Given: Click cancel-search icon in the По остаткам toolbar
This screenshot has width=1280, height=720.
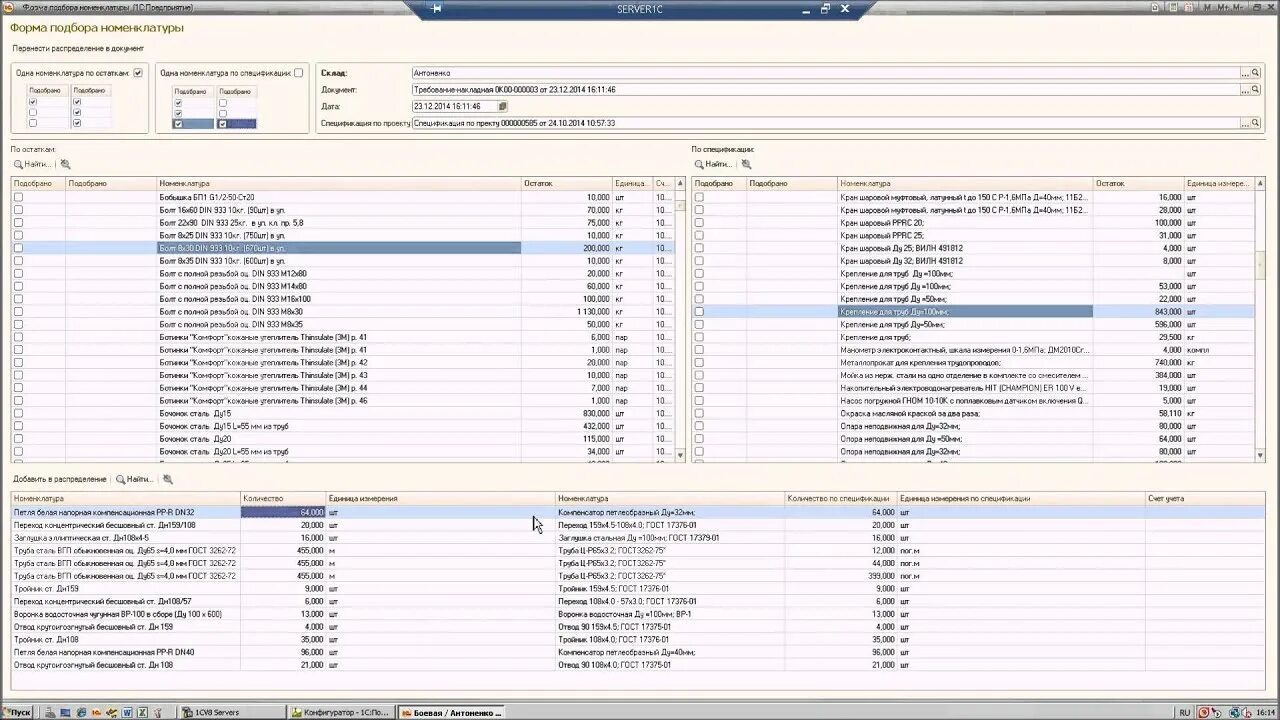Looking at the screenshot, I should coord(66,164).
